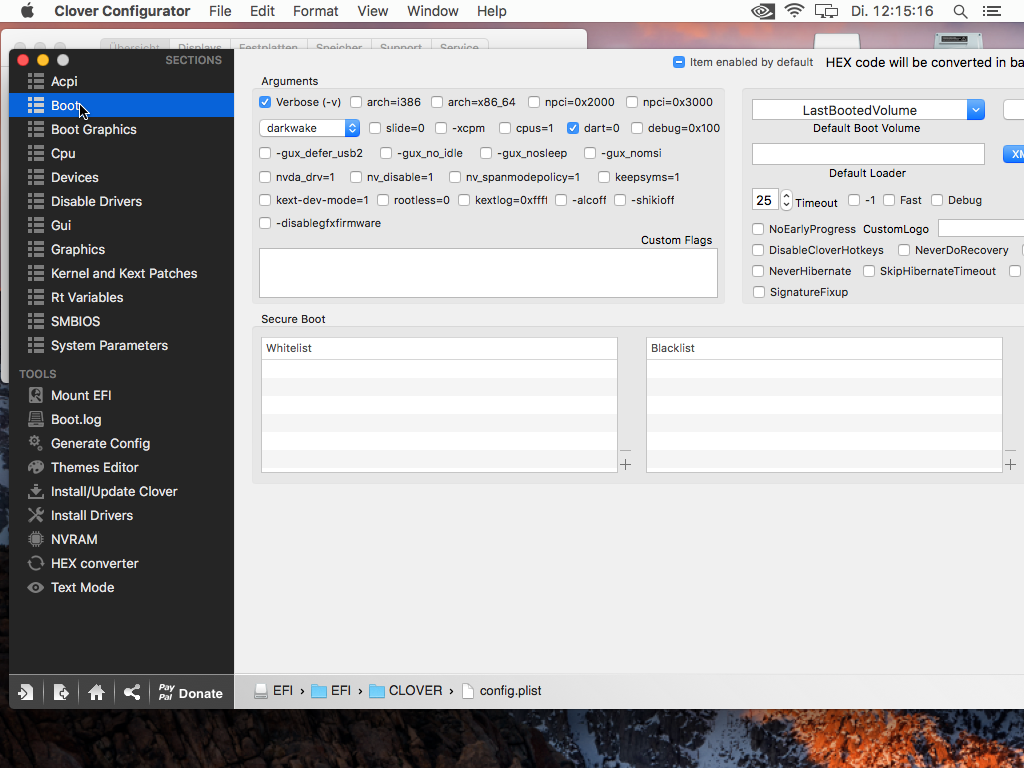Open the Cpu section icon
1024x768 pixels.
(x=35, y=153)
